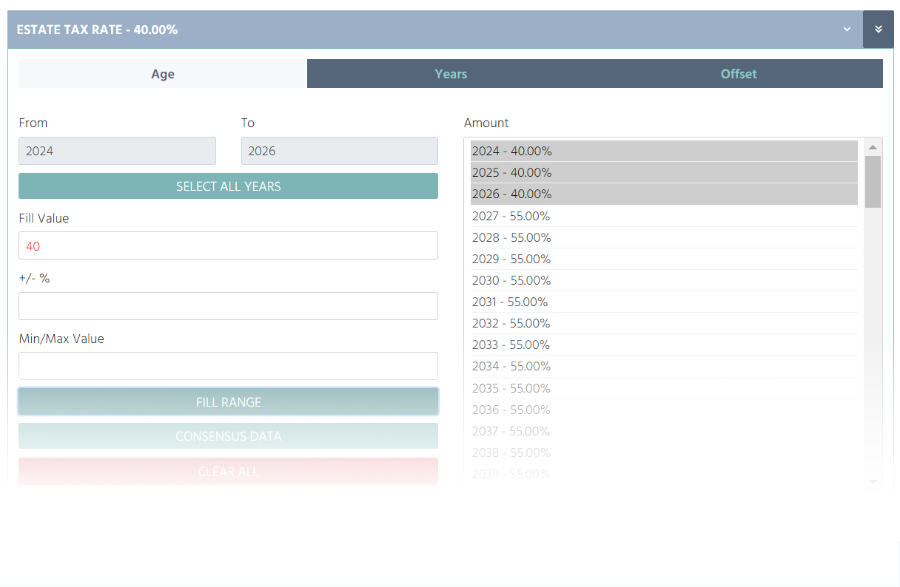This screenshot has width=900, height=587.
Task: Click the To year field
Action: point(340,150)
